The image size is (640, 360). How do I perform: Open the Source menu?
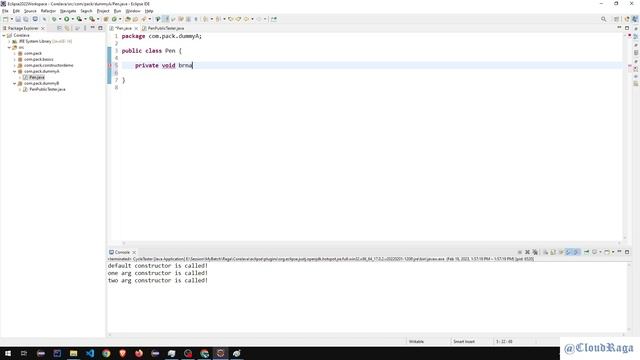coord(30,11)
